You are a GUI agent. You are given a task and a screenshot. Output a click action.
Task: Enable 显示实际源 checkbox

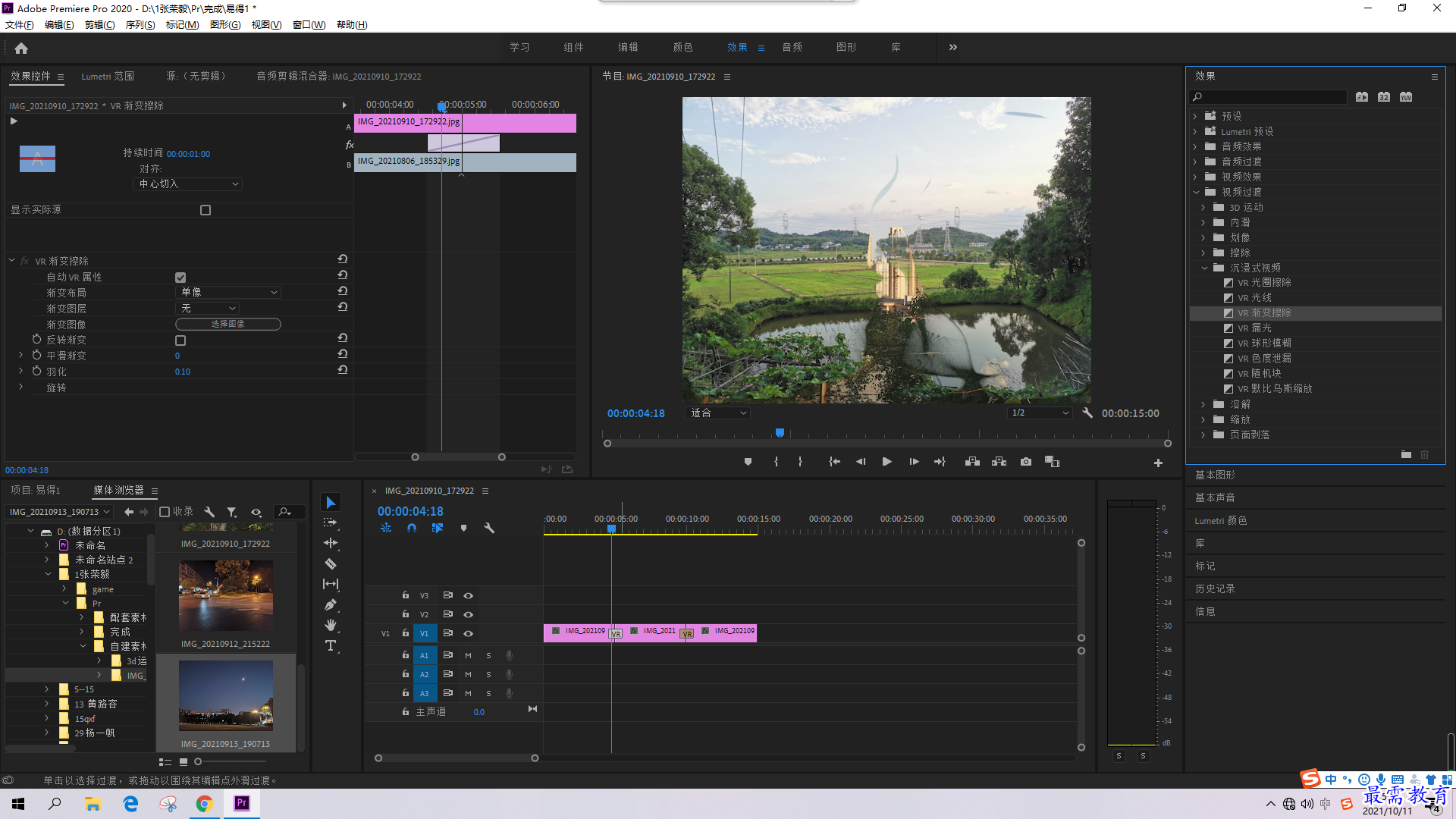click(x=206, y=210)
